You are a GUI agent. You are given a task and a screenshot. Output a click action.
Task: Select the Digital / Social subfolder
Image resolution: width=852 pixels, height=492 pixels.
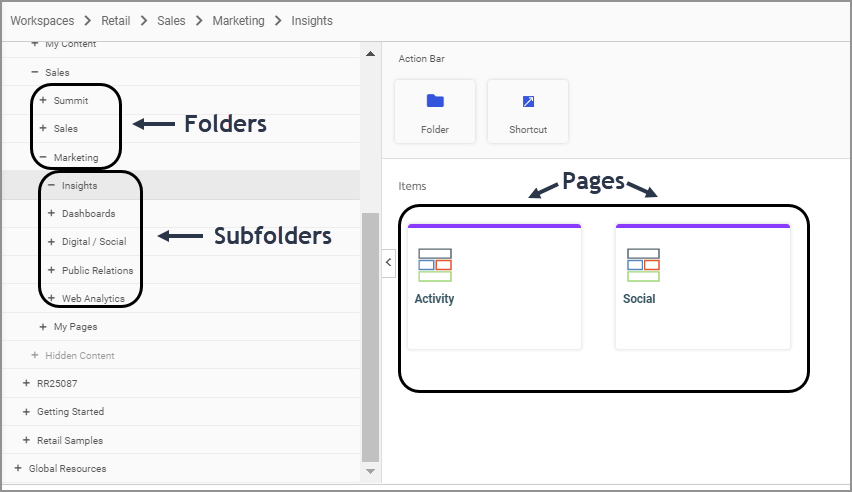(94, 242)
